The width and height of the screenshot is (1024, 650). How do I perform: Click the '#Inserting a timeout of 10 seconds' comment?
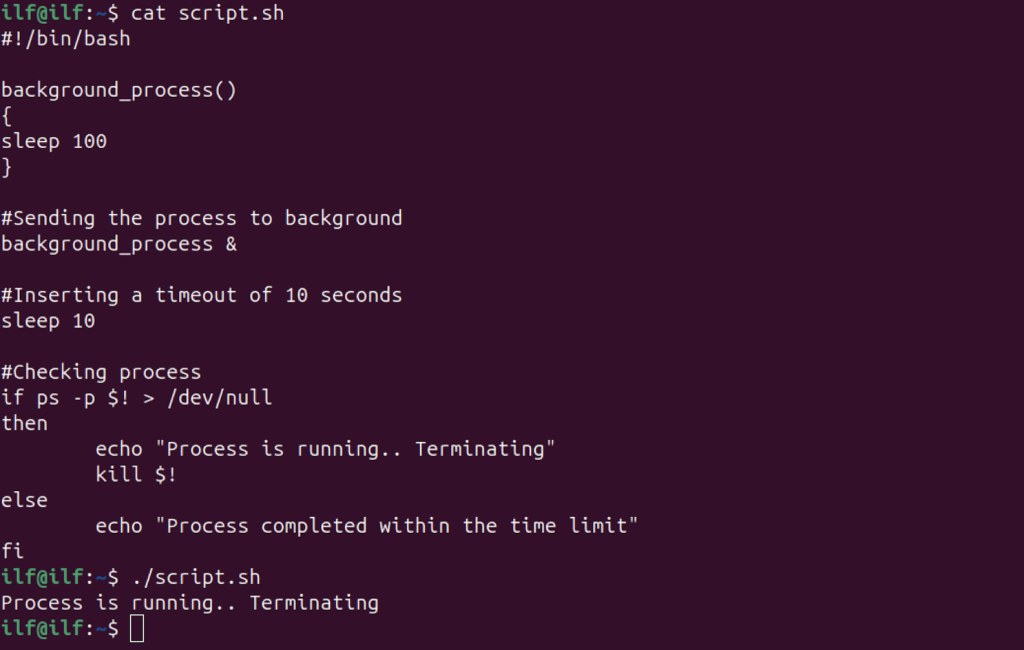(202, 295)
